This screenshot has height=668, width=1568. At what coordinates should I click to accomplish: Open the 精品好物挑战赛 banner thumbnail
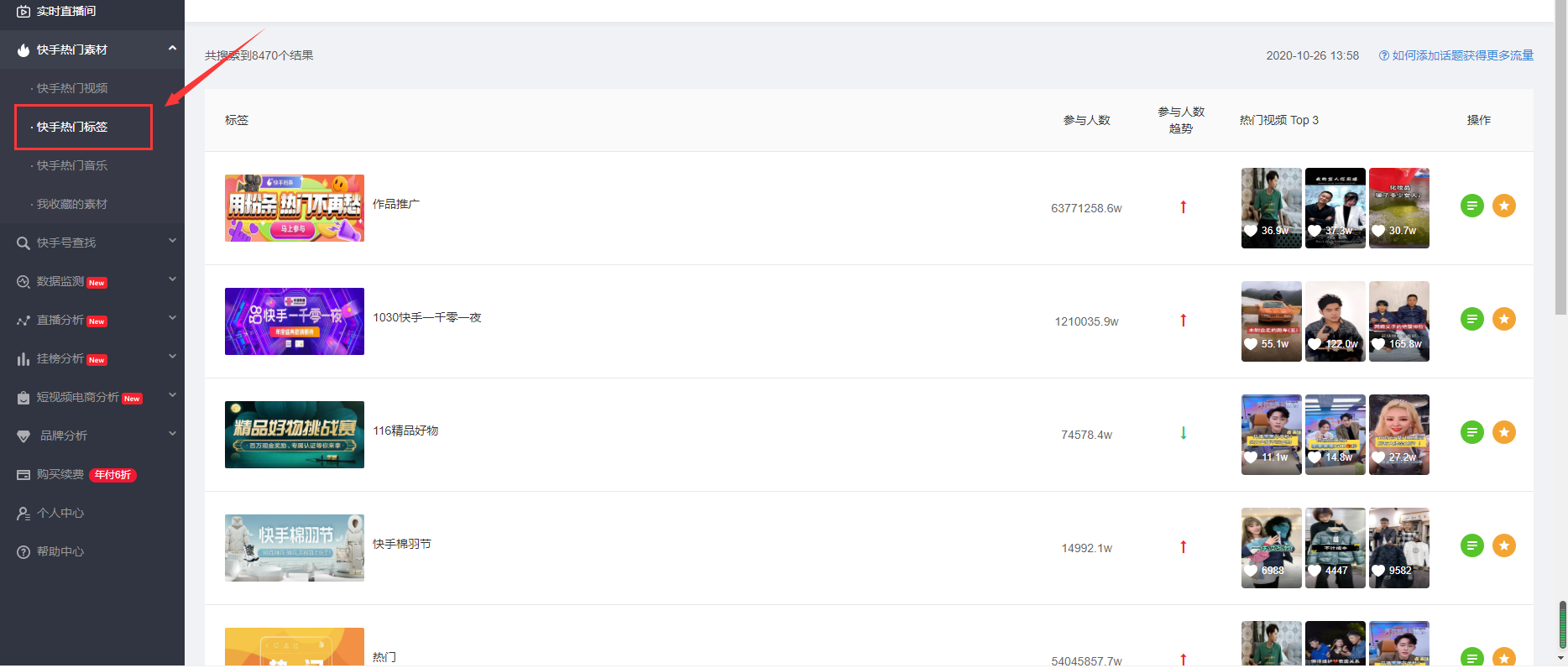click(295, 435)
